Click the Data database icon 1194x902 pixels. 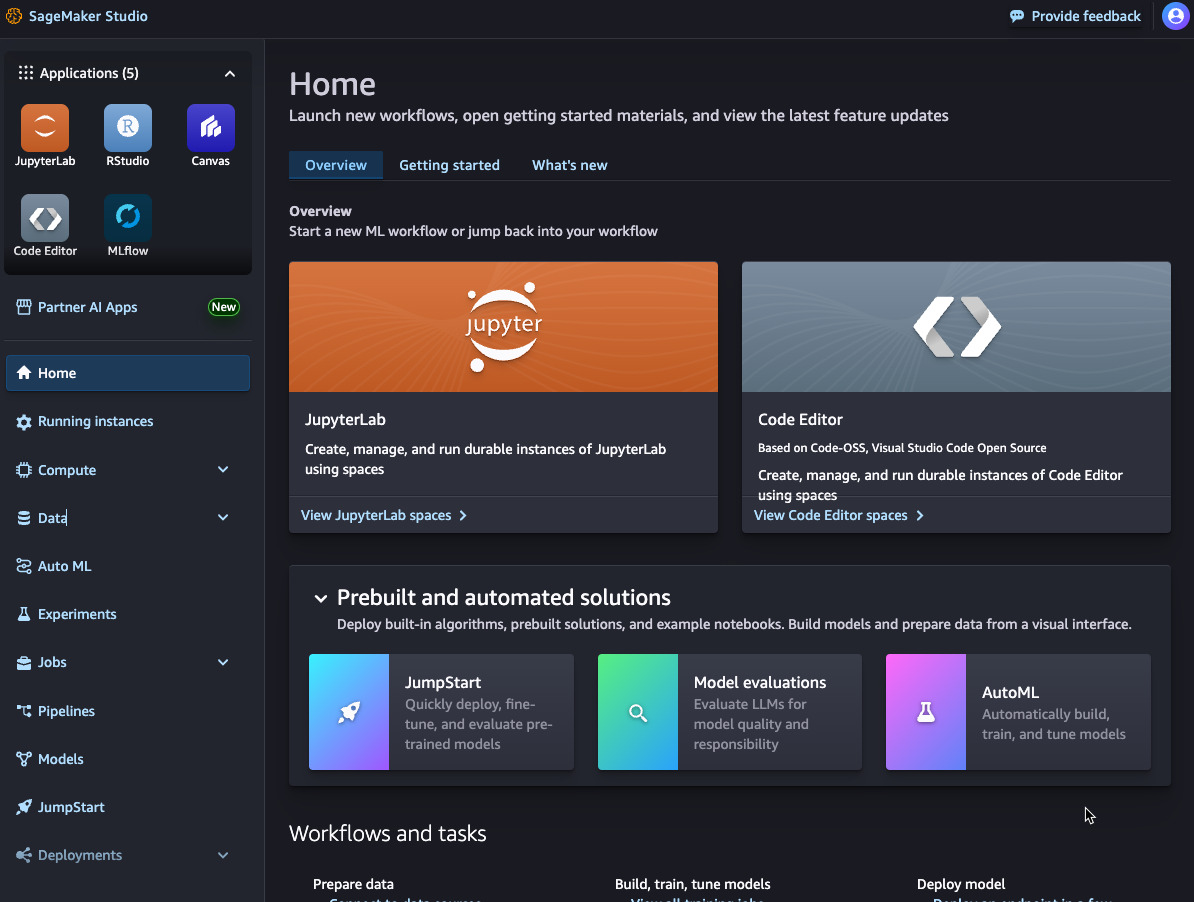[24, 518]
